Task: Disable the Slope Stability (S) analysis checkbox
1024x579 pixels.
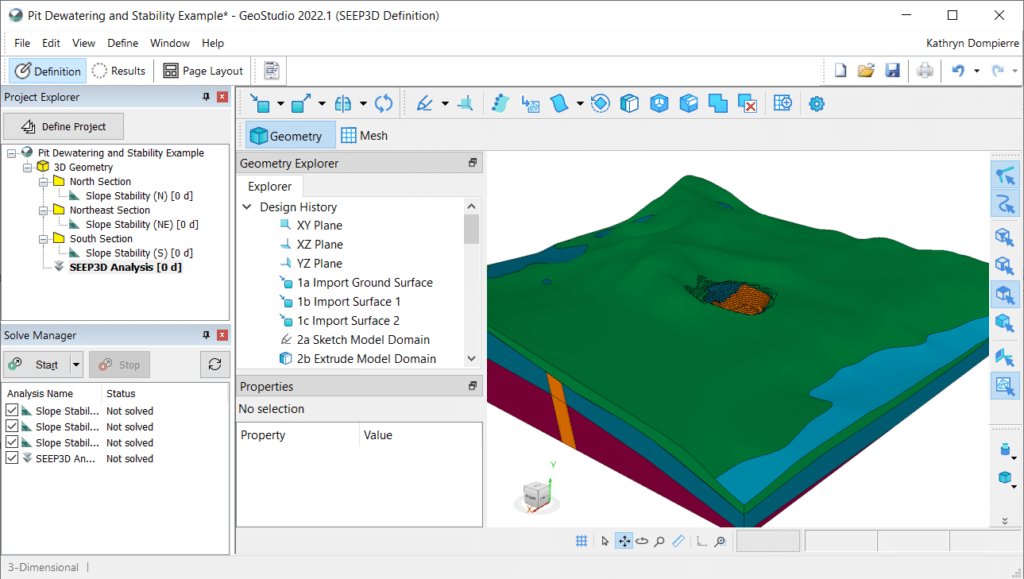Action: click(x=13, y=442)
